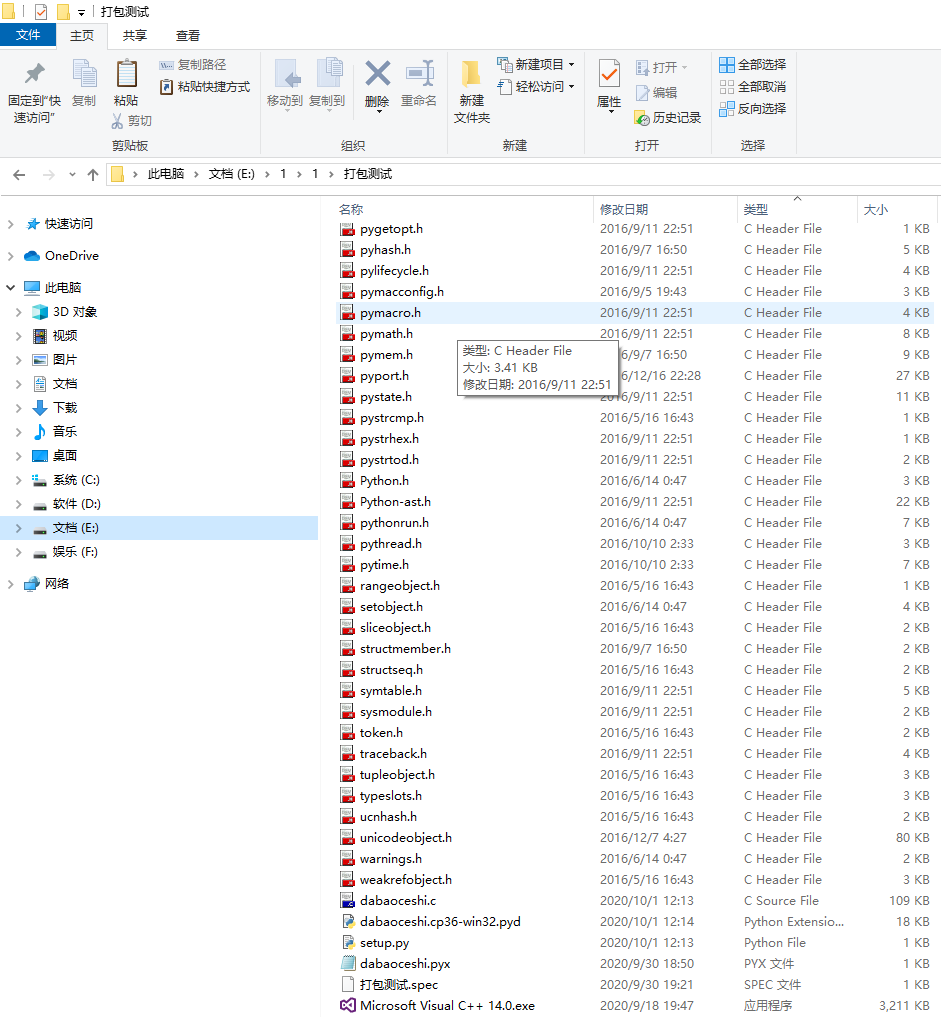Screen dimensions: 941x1018
Task: Go up one folder with the up arrow
Action: pos(93,175)
